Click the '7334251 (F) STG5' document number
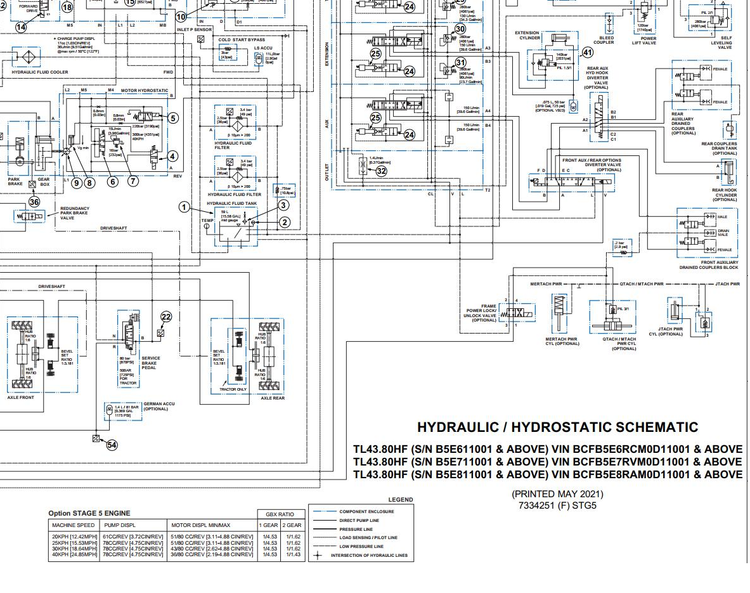Screen dimensions: 750x593 557,505
